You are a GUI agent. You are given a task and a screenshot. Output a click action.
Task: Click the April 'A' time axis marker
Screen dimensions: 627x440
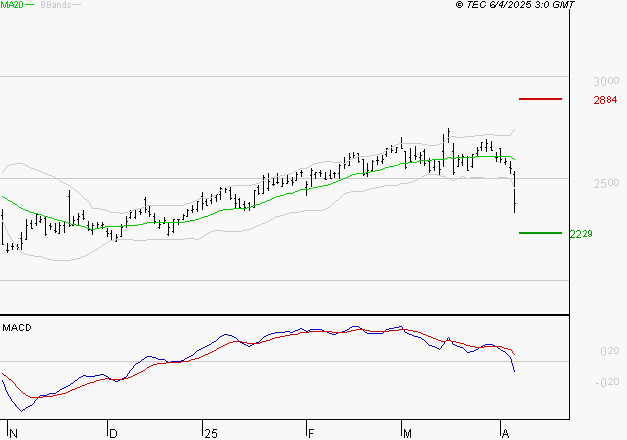coord(503,433)
